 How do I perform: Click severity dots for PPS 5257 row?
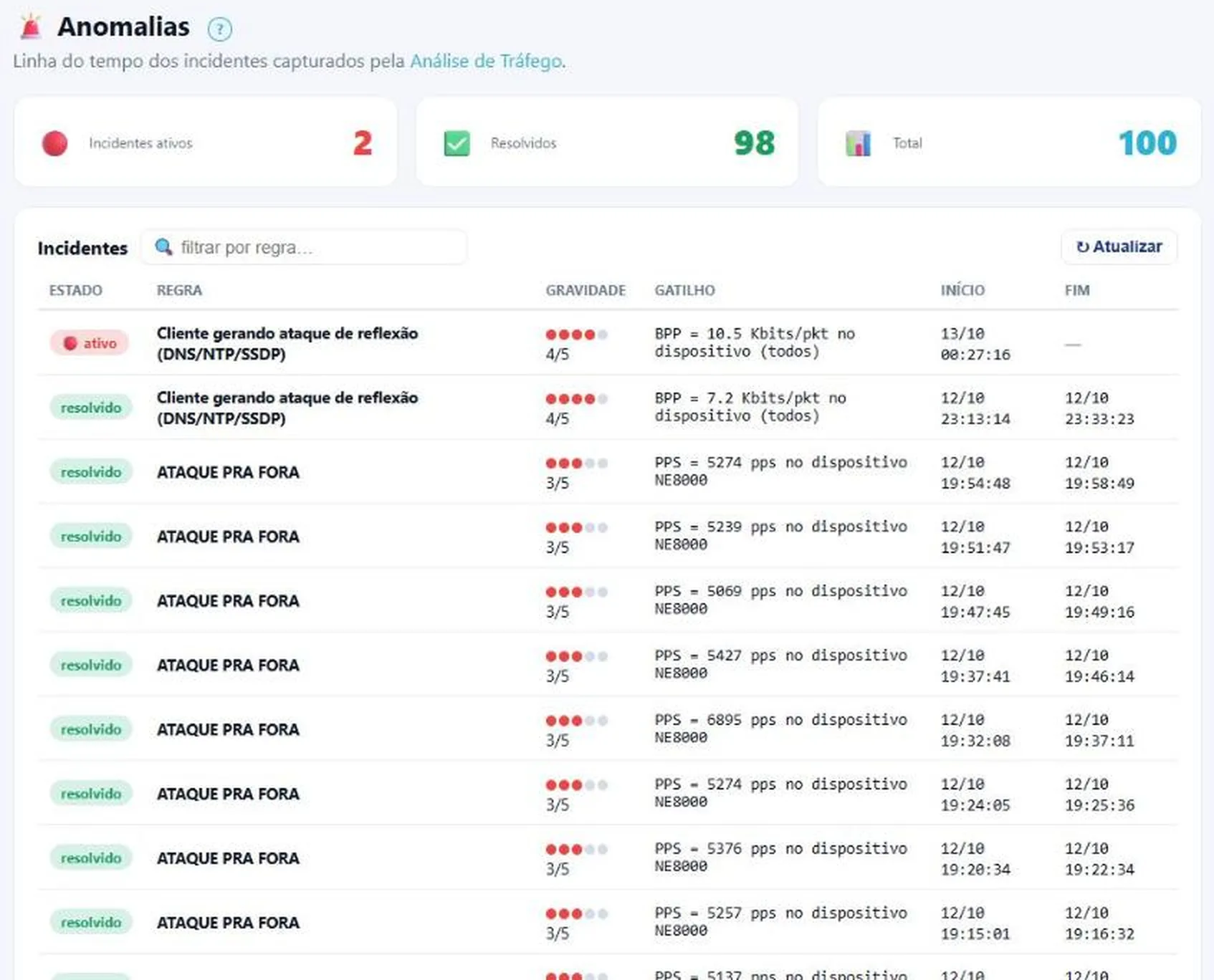pyautogui.click(x=577, y=914)
